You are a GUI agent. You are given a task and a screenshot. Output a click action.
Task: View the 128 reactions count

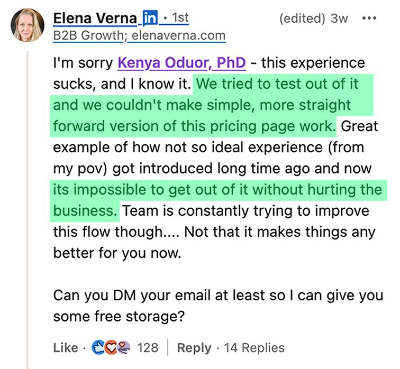(x=148, y=348)
